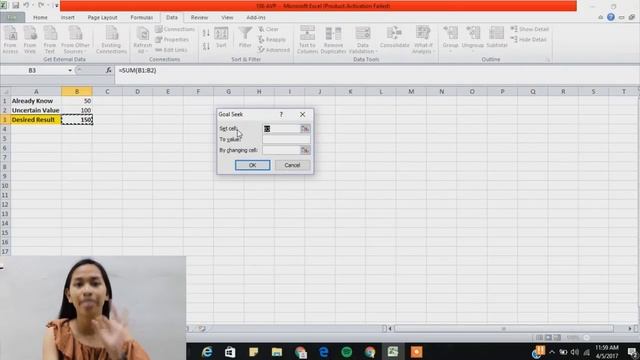Viewport: 640px width, 360px height.
Task: Switch to the Home tab
Action: (x=40, y=18)
